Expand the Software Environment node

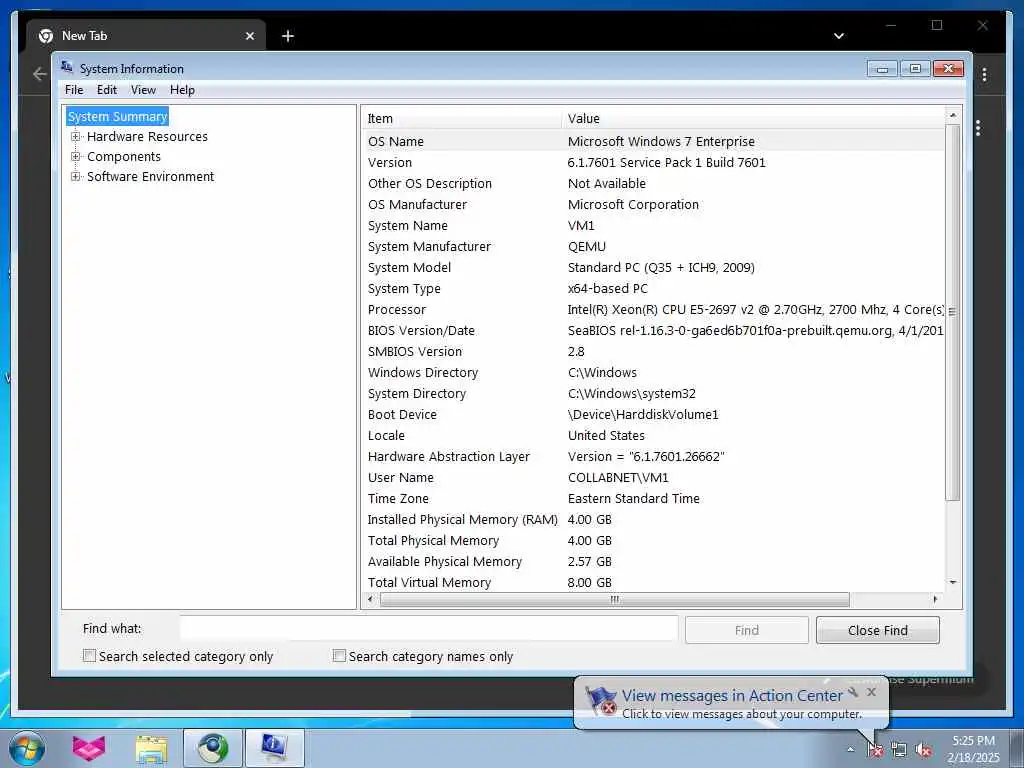pyautogui.click(x=76, y=176)
